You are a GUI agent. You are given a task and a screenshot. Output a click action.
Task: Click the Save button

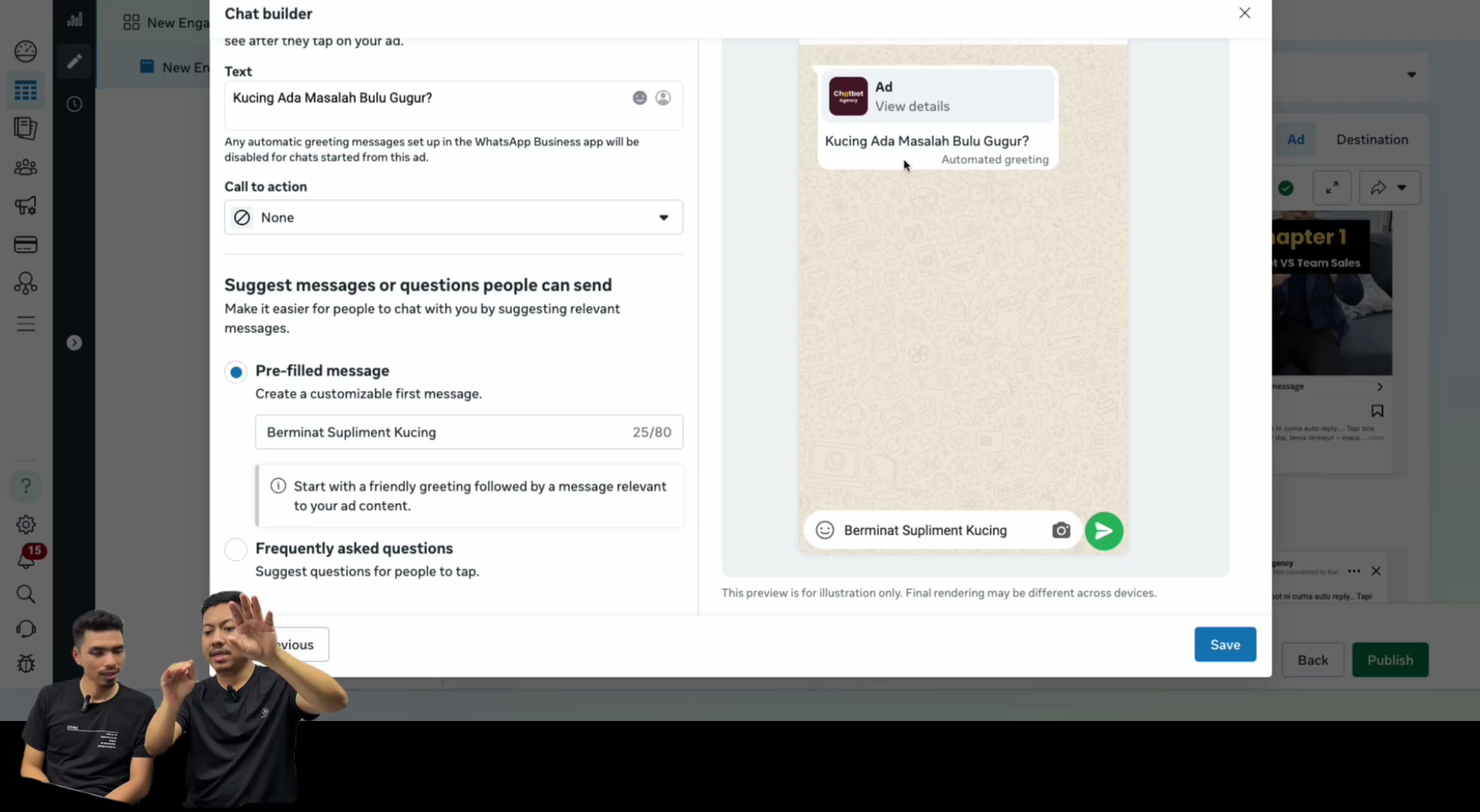pyautogui.click(x=1225, y=644)
